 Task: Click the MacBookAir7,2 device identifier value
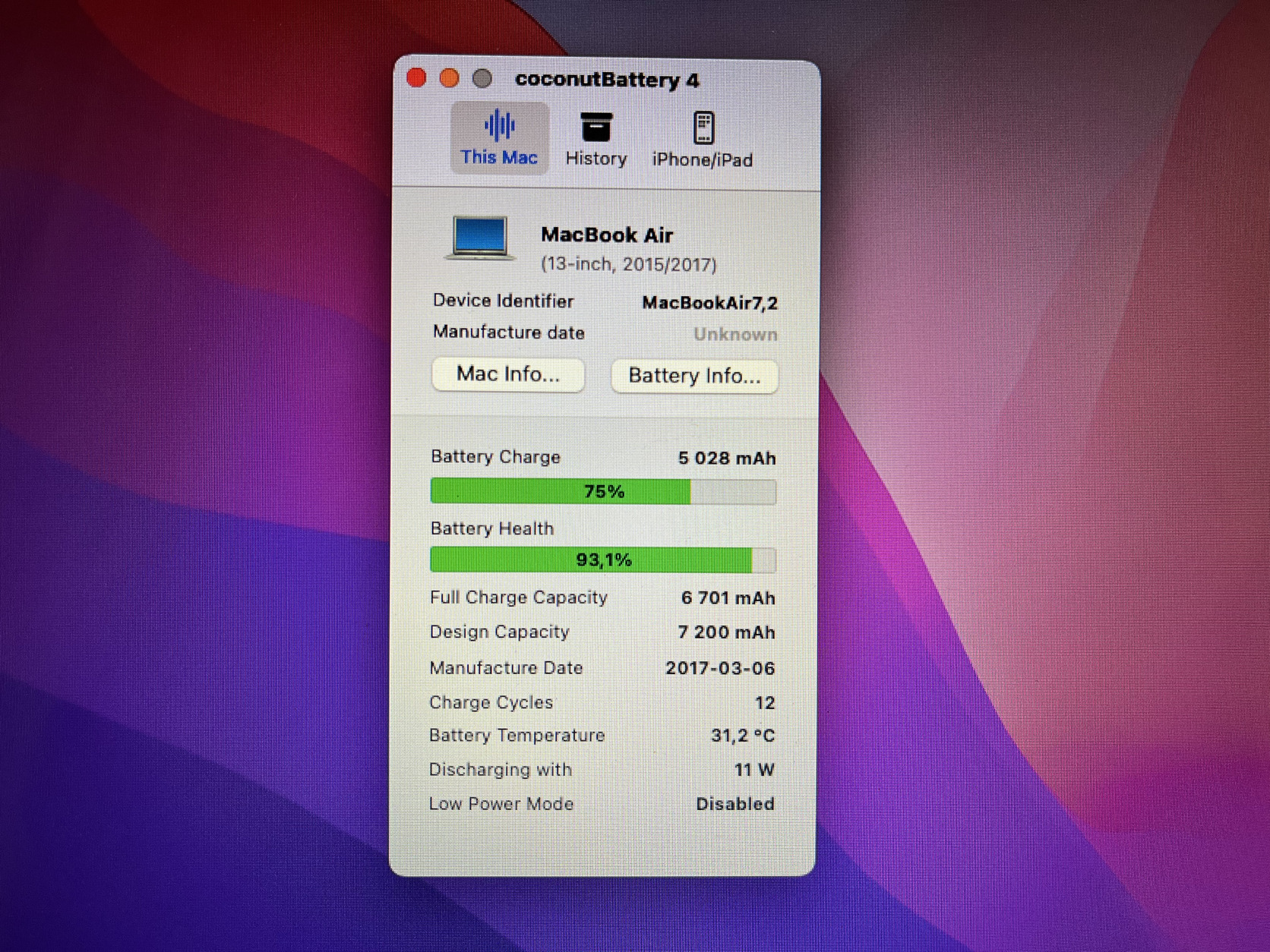pyautogui.click(x=710, y=303)
